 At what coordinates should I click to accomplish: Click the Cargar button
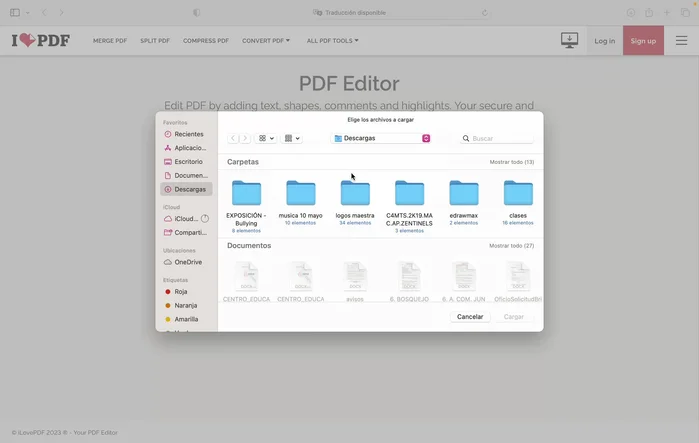(x=514, y=317)
